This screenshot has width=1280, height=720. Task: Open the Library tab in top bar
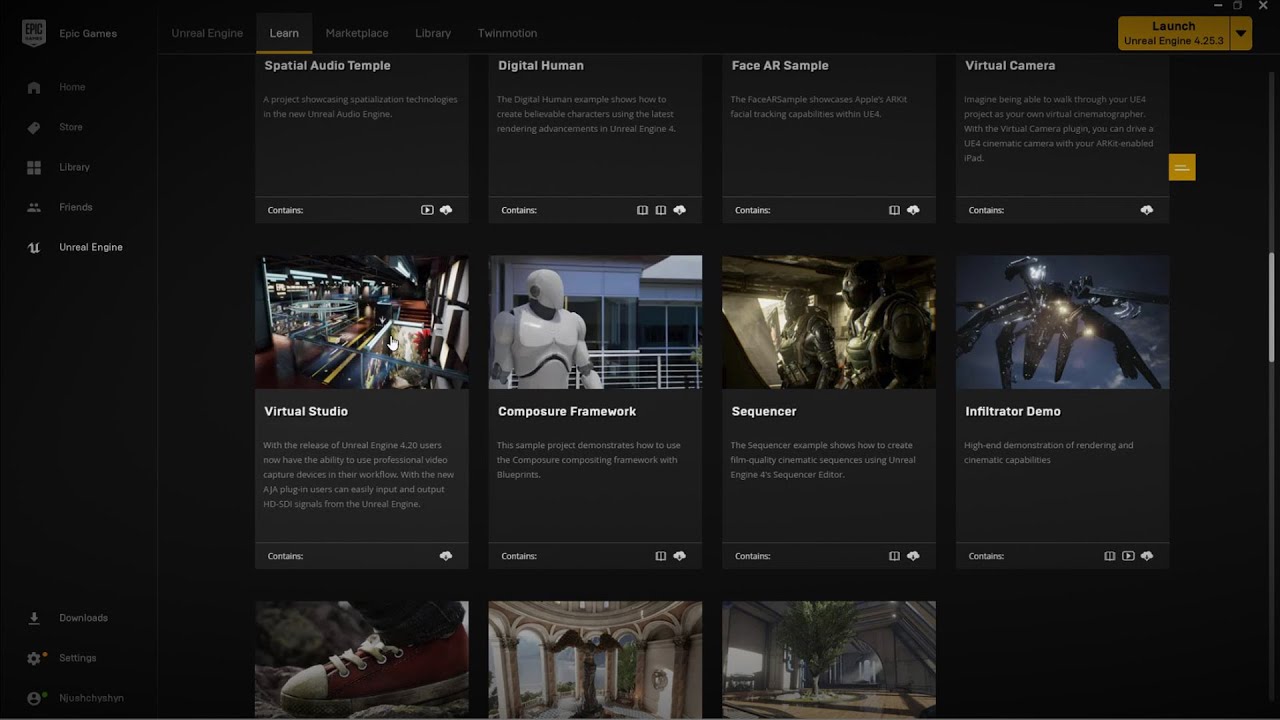433,33
